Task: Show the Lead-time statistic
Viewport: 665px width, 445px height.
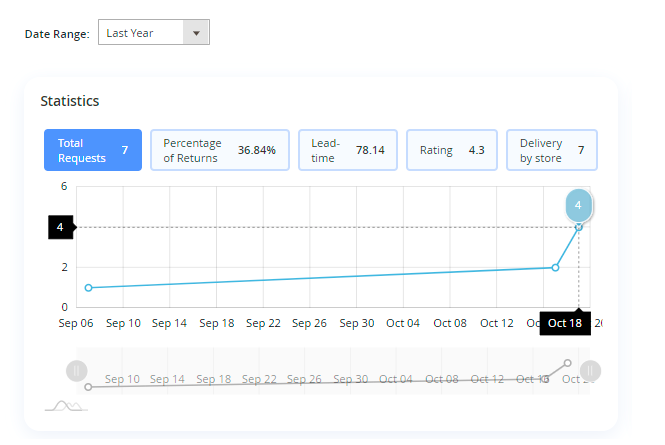Action: [x=348, y=150]
